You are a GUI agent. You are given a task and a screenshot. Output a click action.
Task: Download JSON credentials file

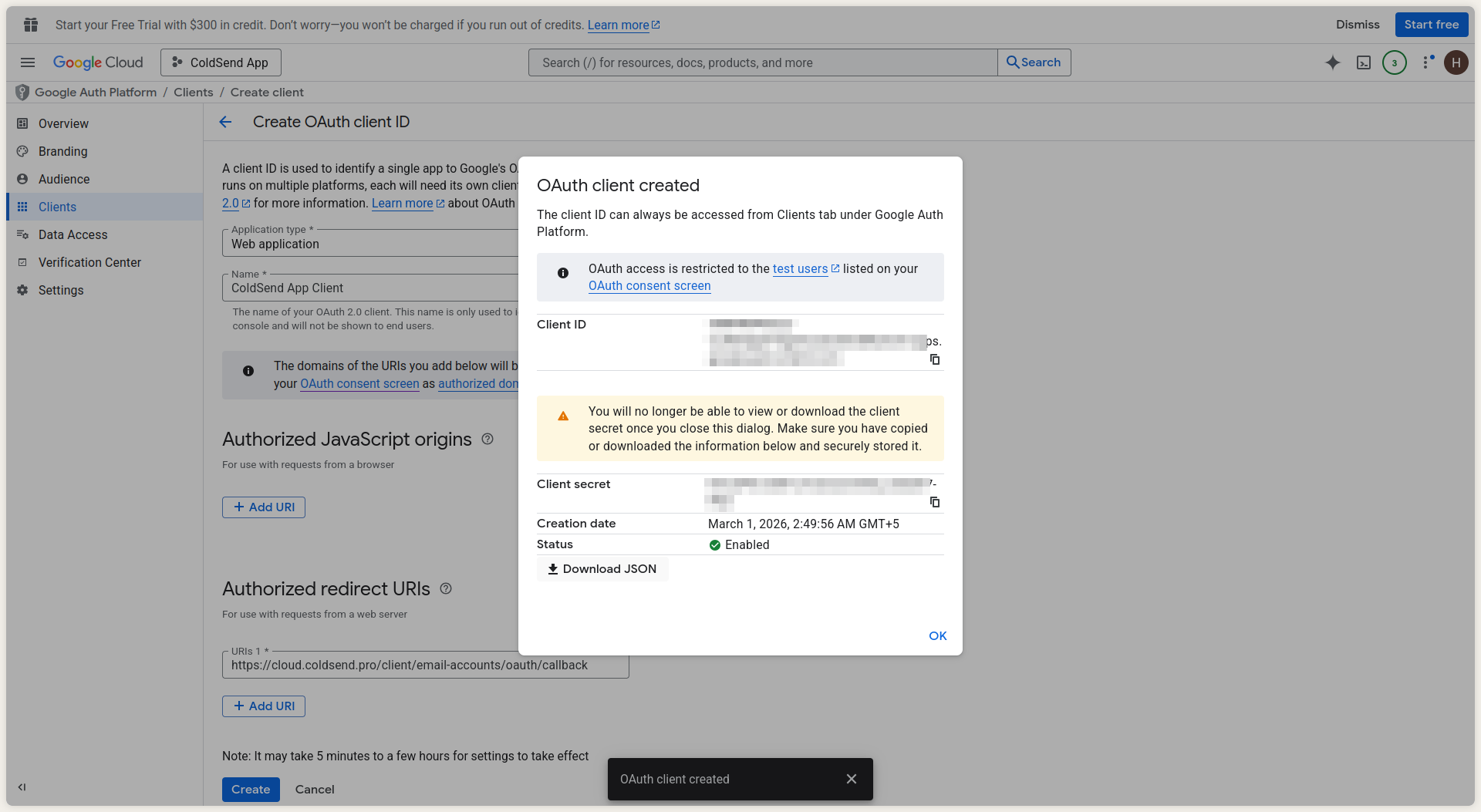point(602,569)
